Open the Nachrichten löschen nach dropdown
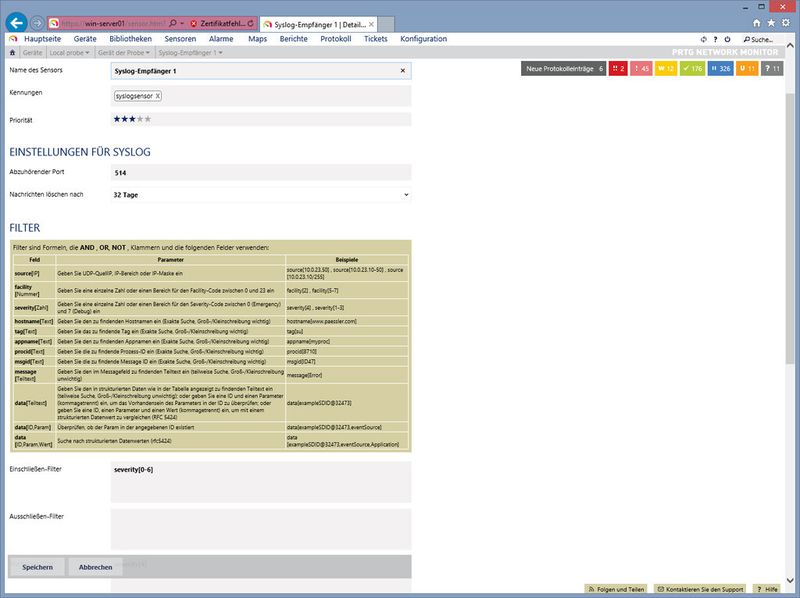The image size is (800, 598). coord(261,195)
